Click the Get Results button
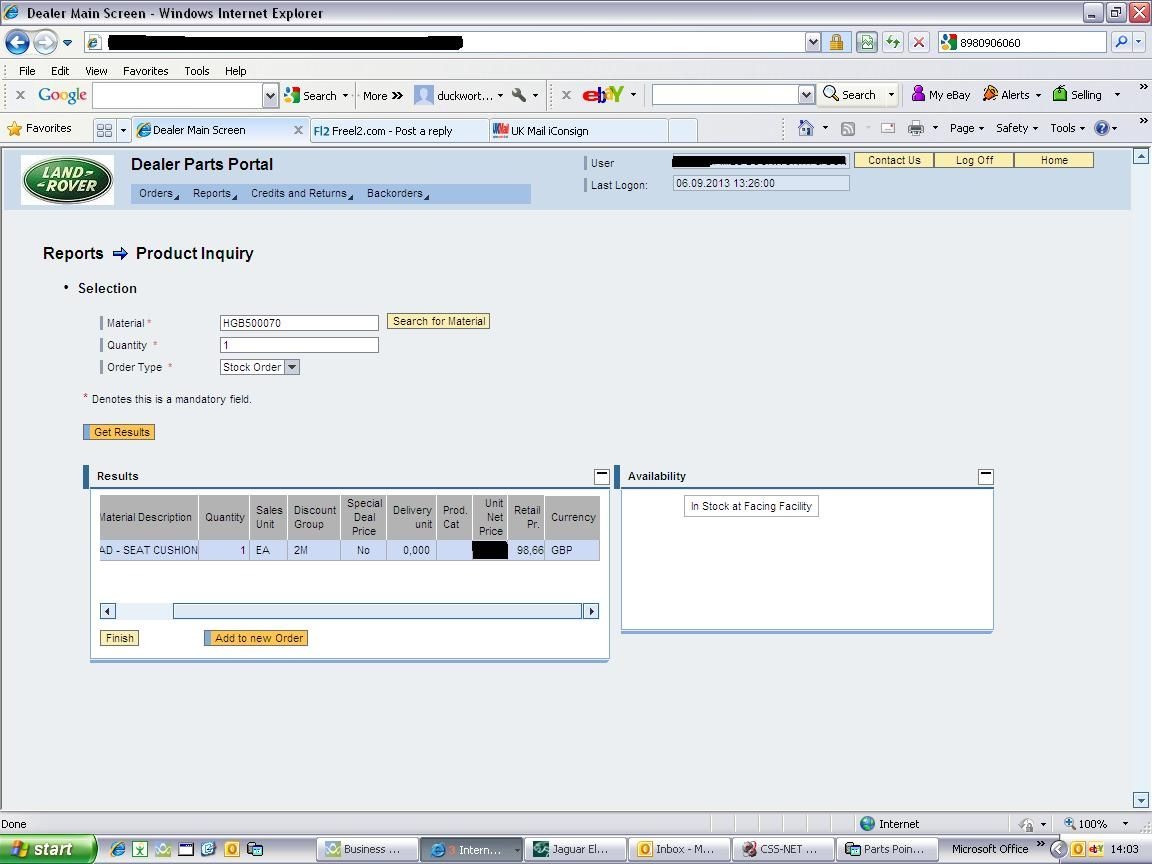Screen dimensions: 1152x864 click(119, 432)
